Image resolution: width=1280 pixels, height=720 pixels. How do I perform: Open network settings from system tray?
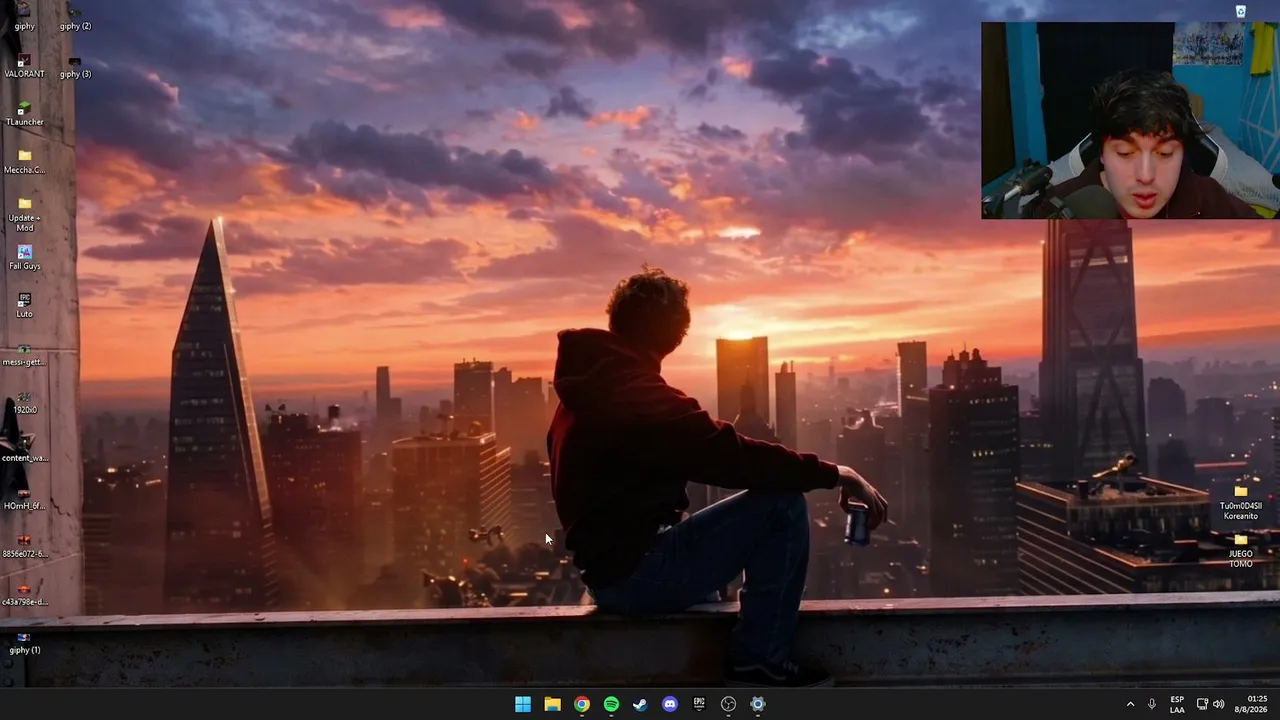(x=1202, y=704)
